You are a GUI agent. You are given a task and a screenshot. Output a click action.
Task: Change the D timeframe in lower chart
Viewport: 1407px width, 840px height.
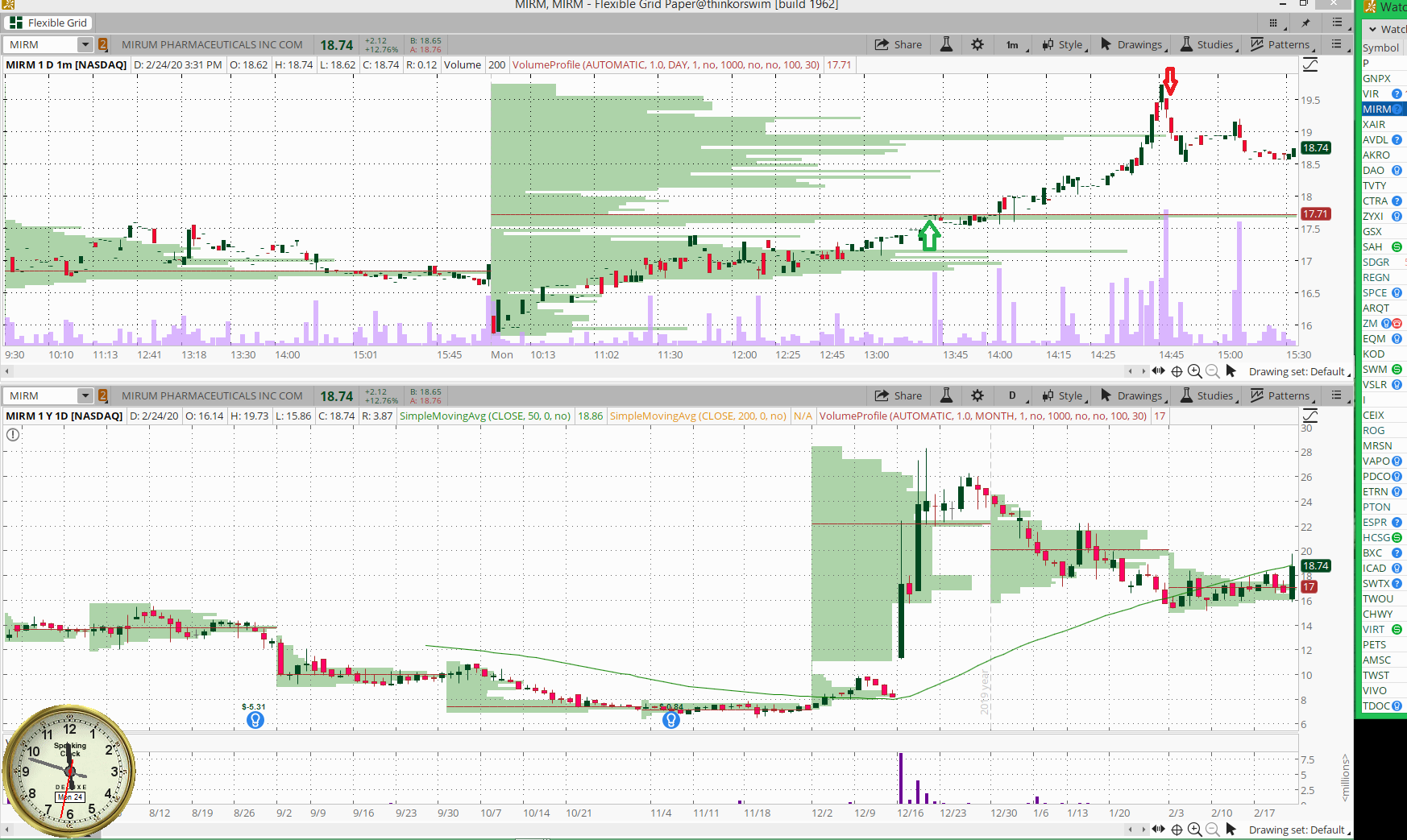click(x=1014, y=396)
